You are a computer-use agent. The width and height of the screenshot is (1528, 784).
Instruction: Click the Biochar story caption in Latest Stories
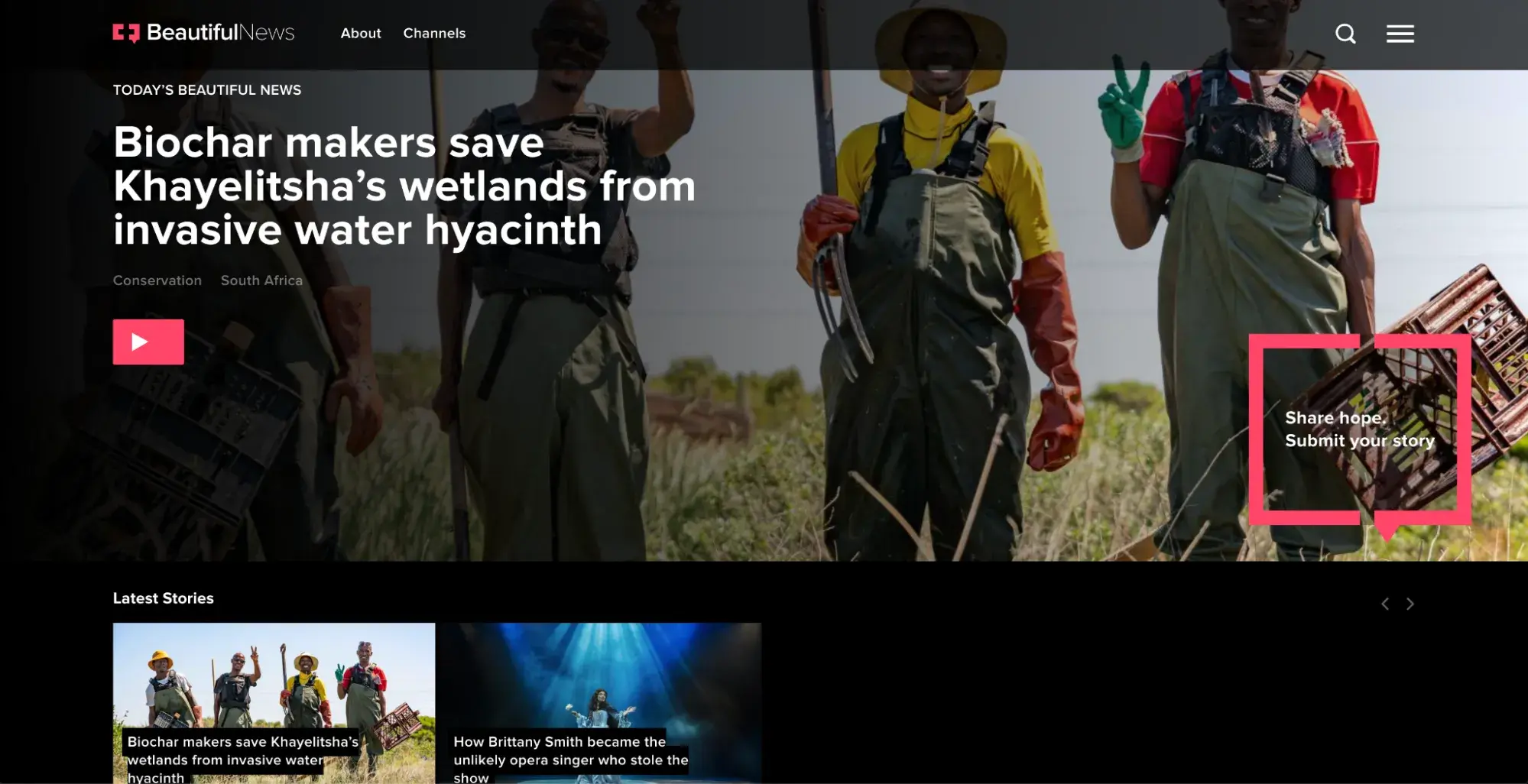pos(242,760)
